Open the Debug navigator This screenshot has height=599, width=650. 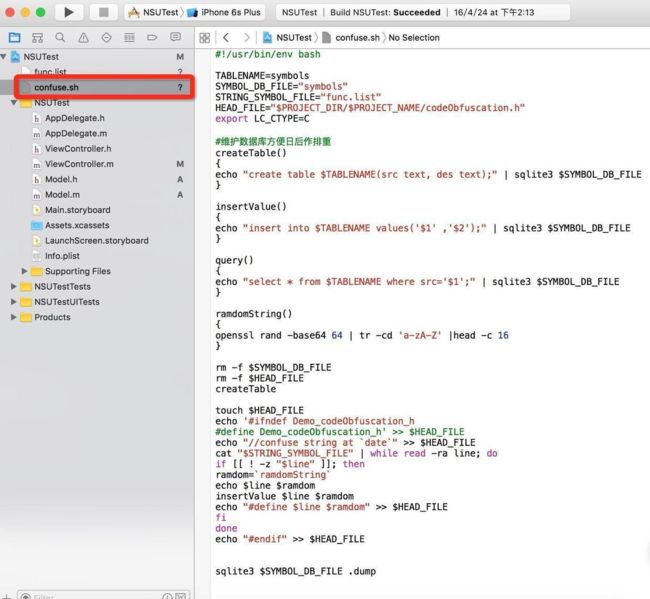coord(129,38)
